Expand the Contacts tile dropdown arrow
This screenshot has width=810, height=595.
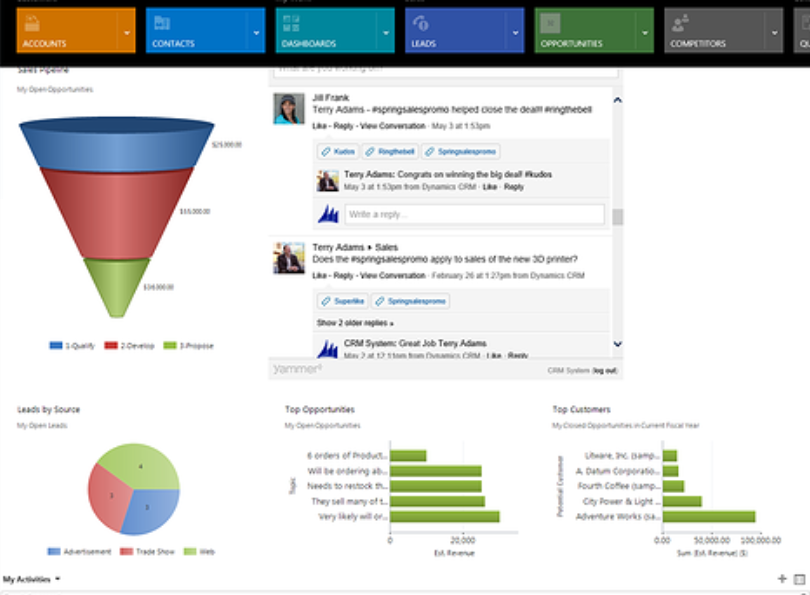tap(256, 33)
